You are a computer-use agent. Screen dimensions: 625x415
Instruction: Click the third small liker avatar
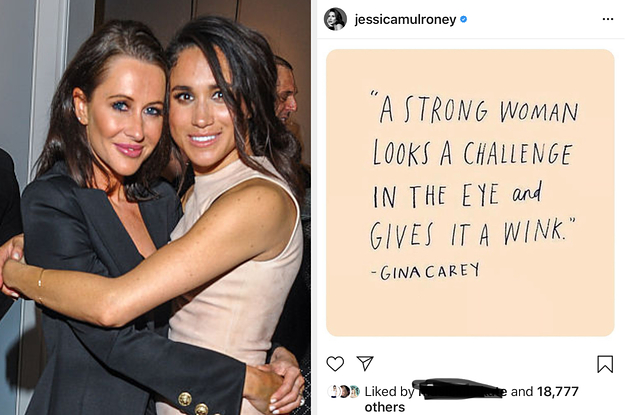coord(354,391)
